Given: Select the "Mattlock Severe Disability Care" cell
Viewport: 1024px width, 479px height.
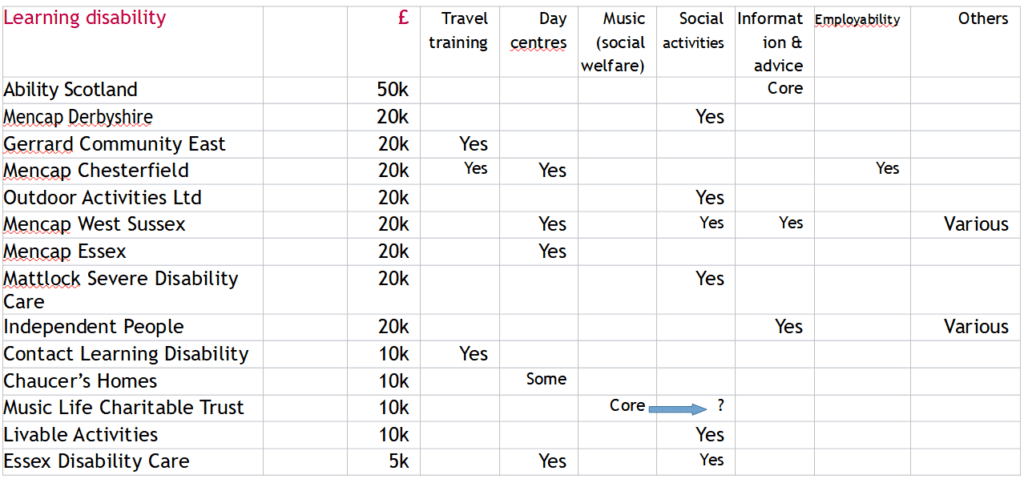Looking at the screenshot, I should tap(120, 289).
